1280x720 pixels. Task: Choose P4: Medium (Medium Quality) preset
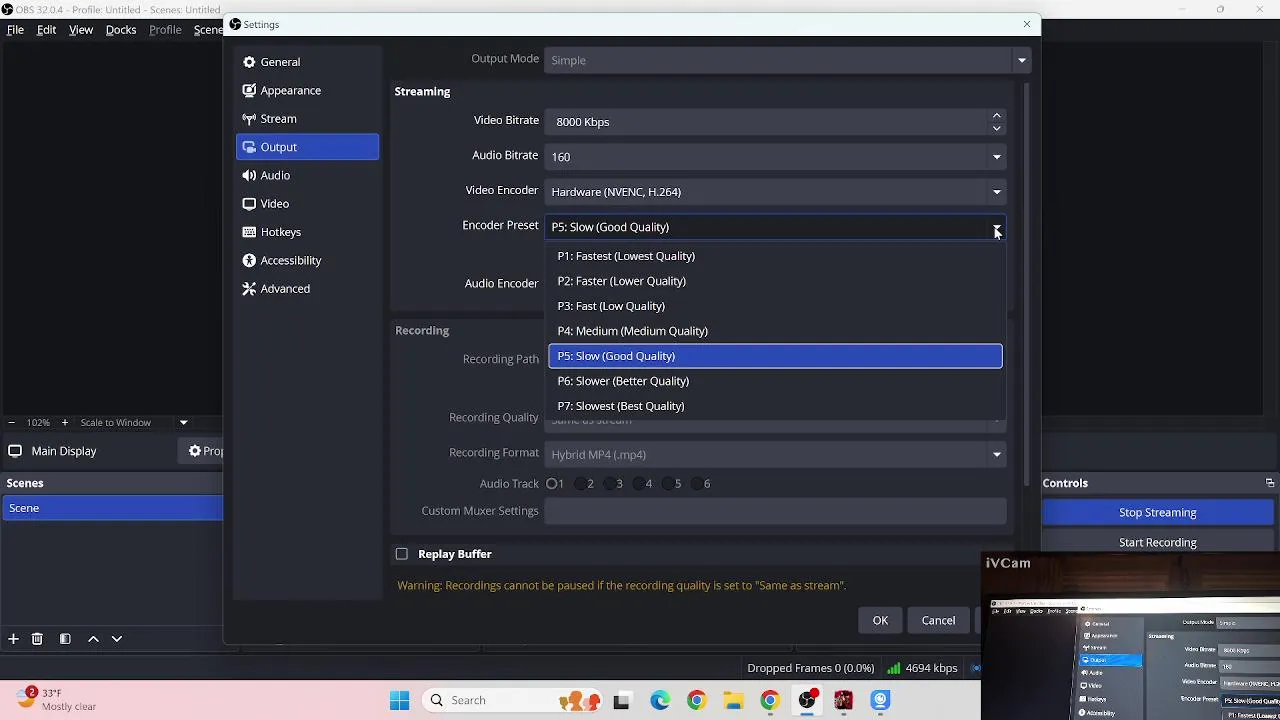point(775,331)
